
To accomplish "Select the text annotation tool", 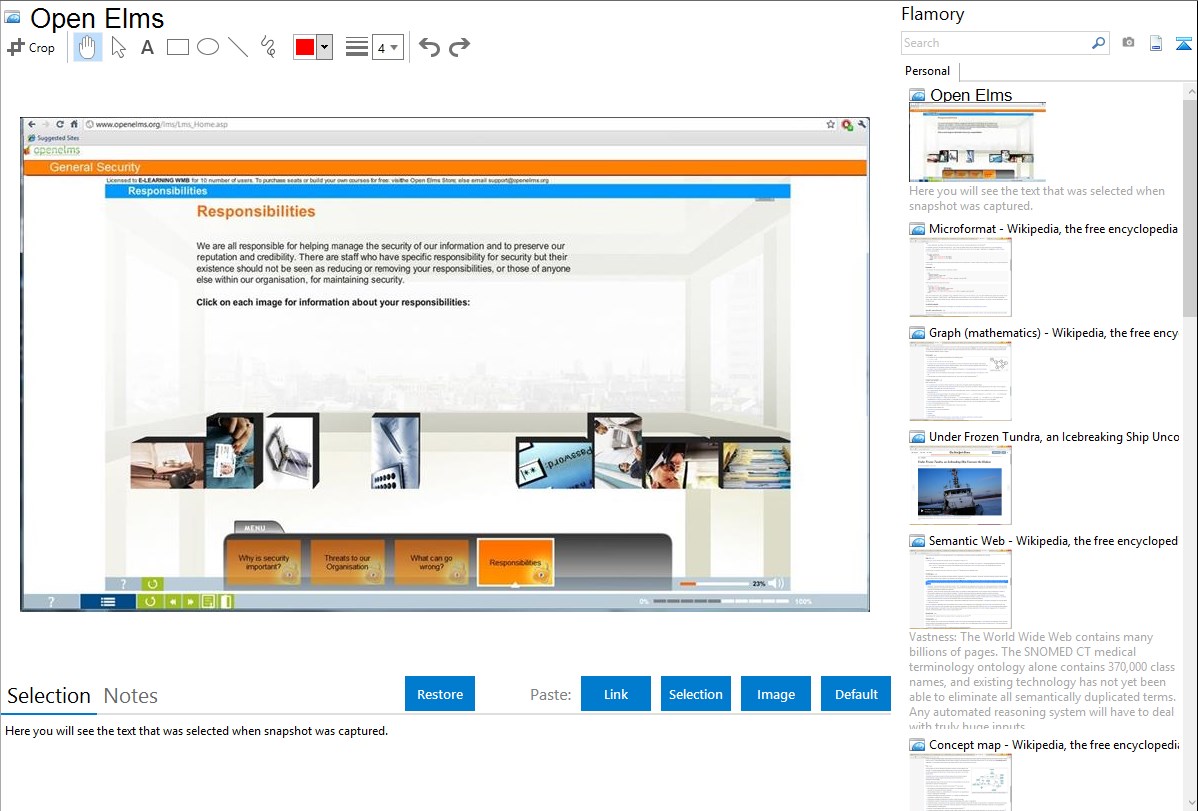I will point(147,47).
